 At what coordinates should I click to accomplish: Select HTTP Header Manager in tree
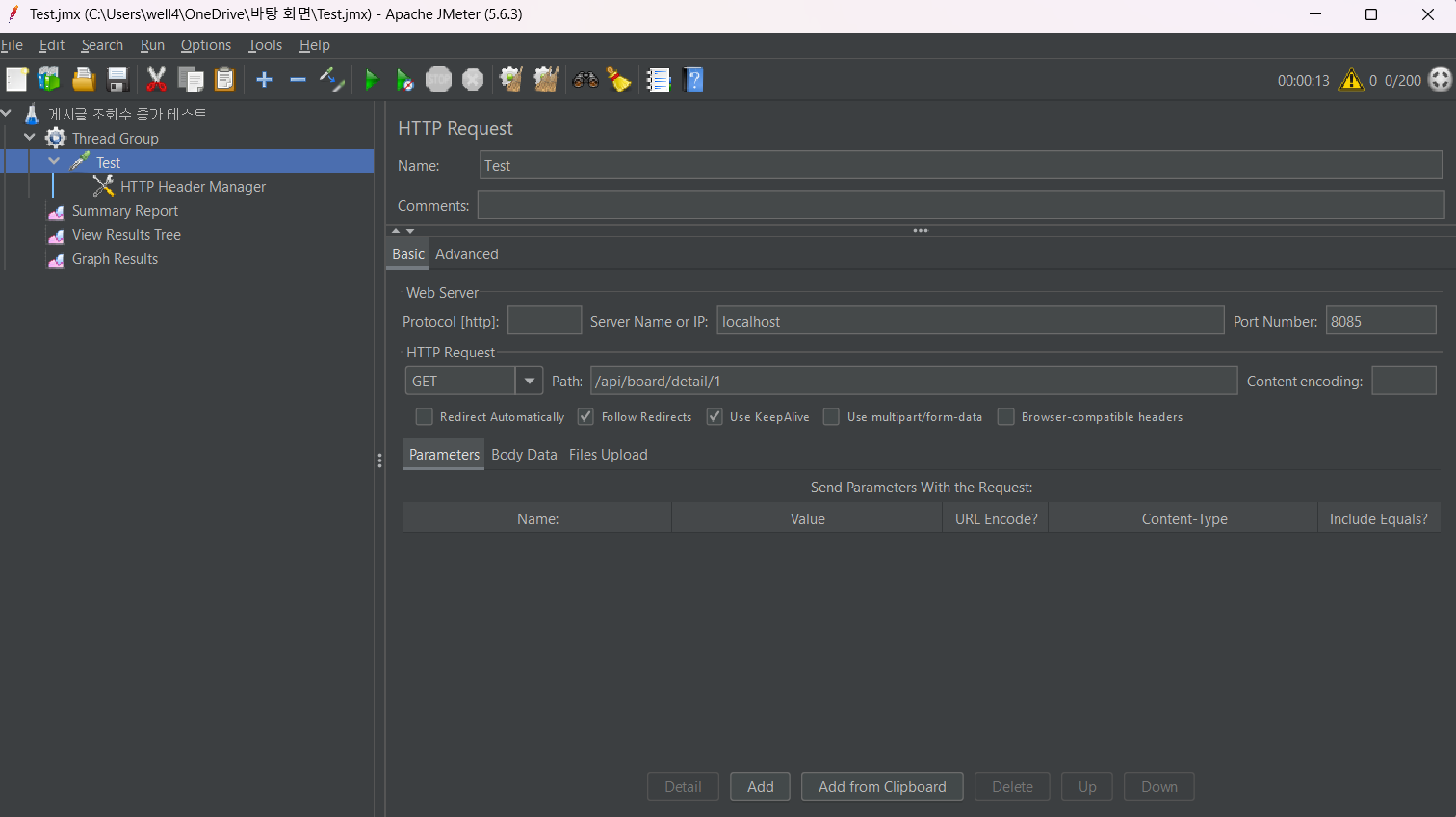tap(193, 187)
